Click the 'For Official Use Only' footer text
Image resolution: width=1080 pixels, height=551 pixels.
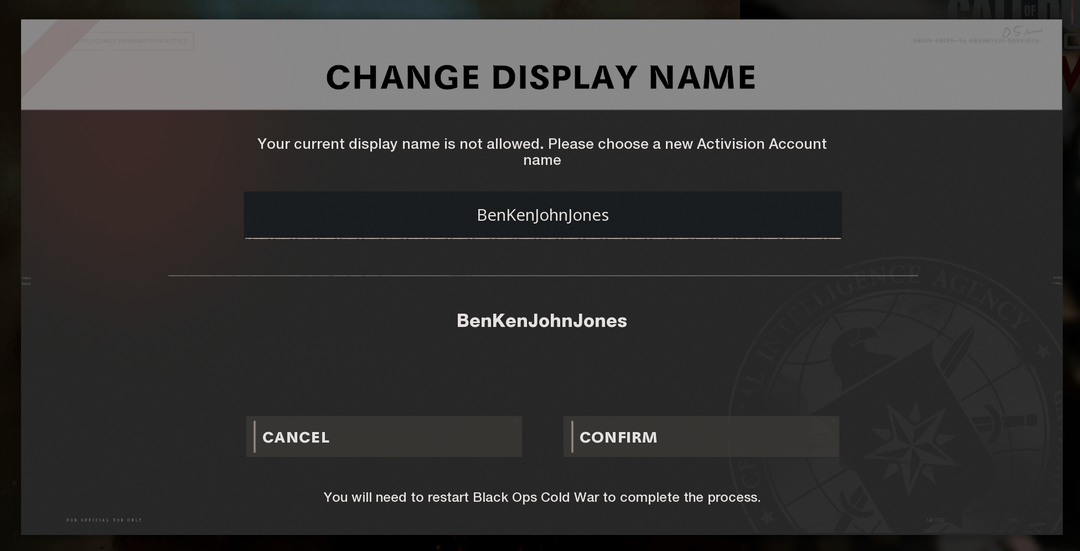pyautogui.click(x=104, y=520)
